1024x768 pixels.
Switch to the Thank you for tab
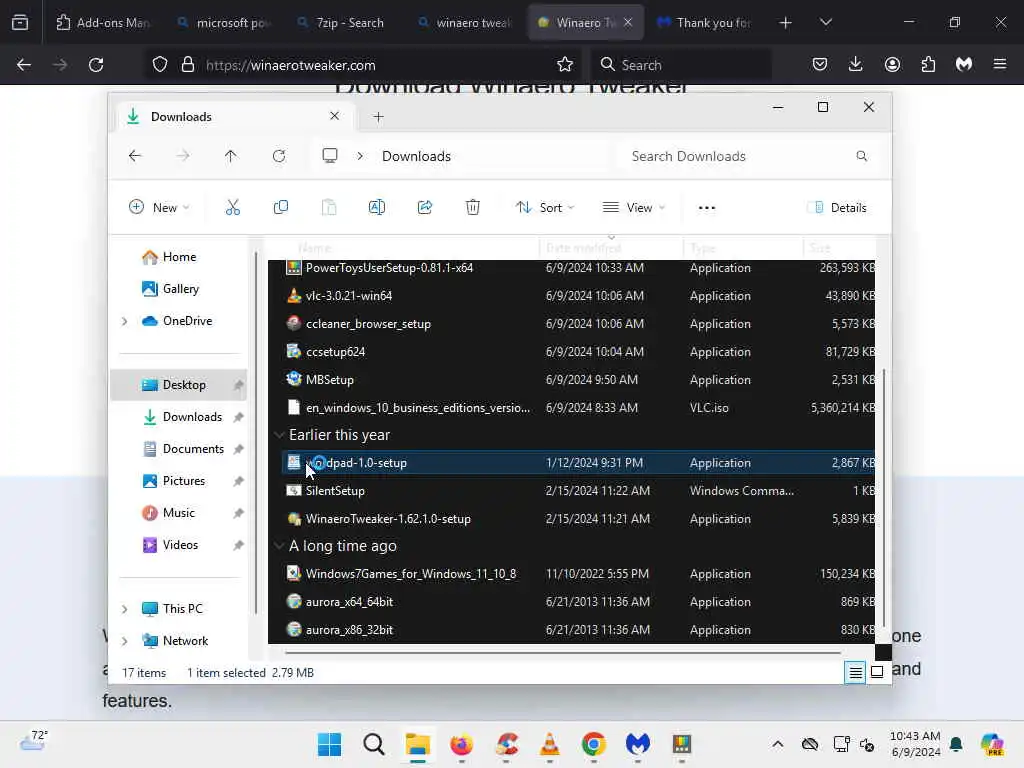coord(704,22)
